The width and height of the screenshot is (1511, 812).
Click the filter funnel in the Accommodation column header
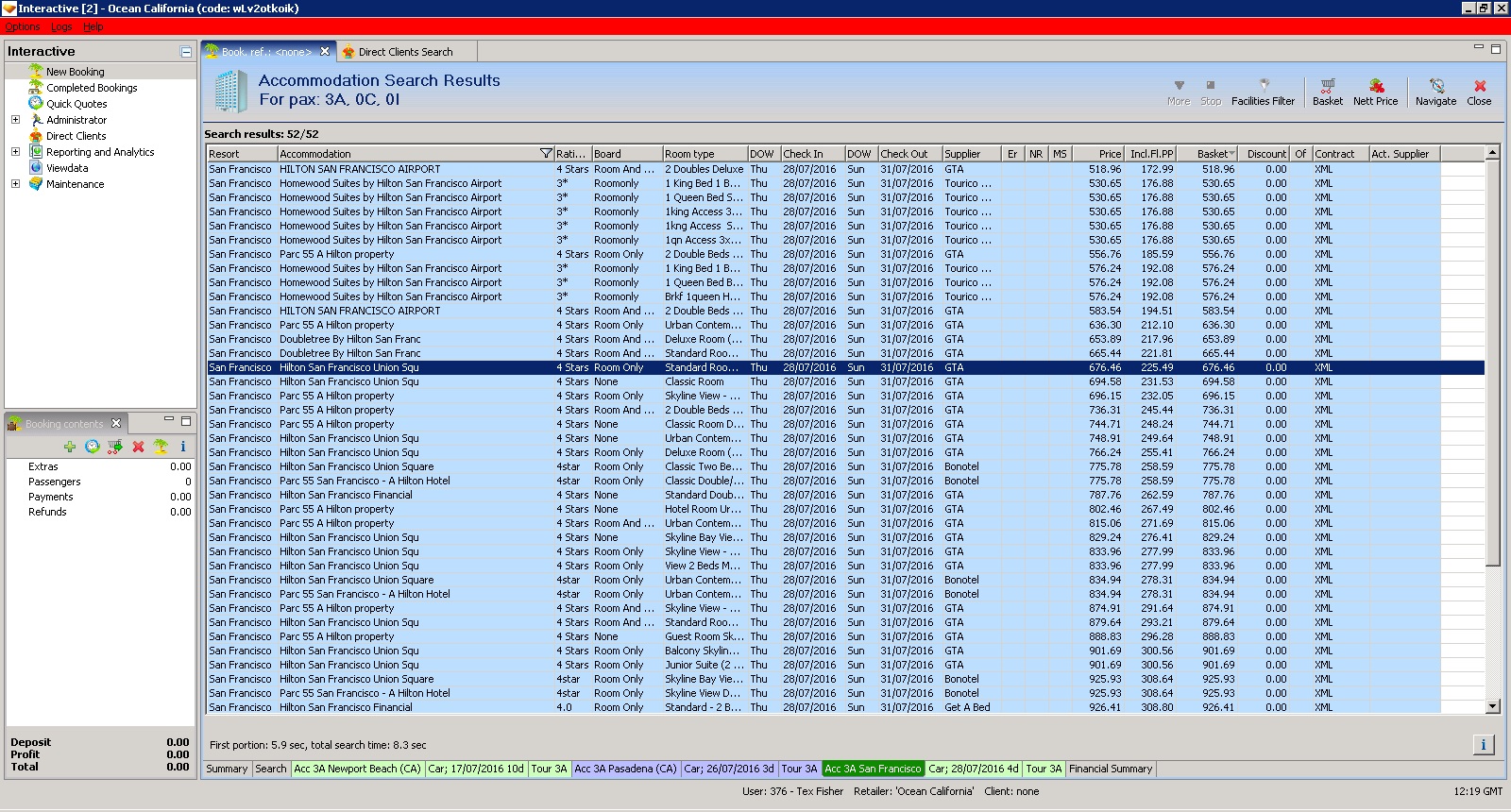click(545, 153)
